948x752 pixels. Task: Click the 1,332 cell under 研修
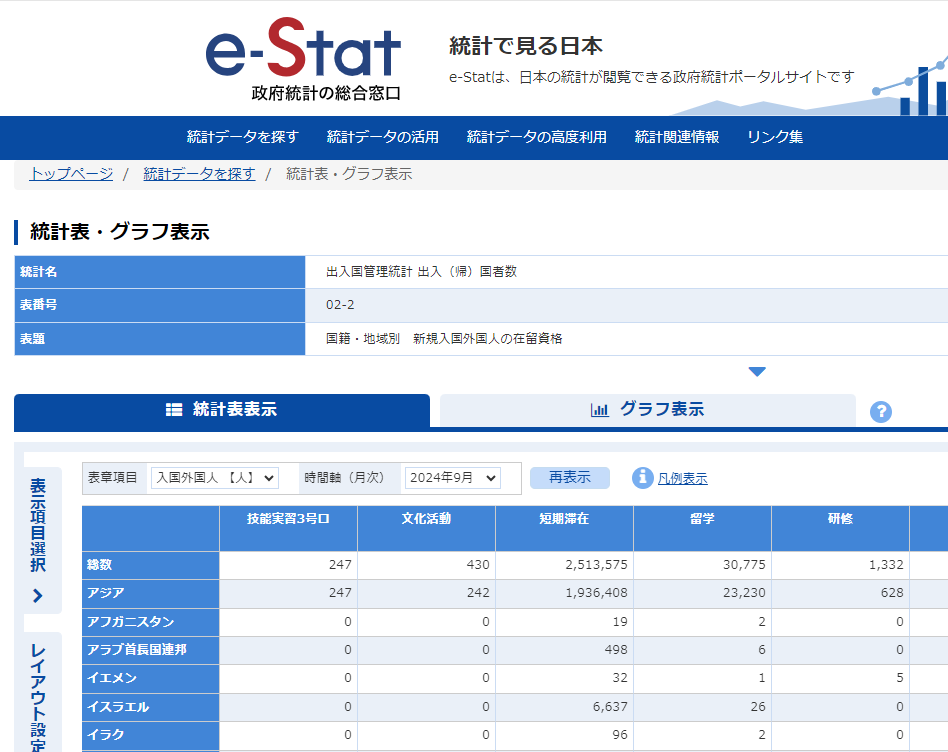coord(840,565)
